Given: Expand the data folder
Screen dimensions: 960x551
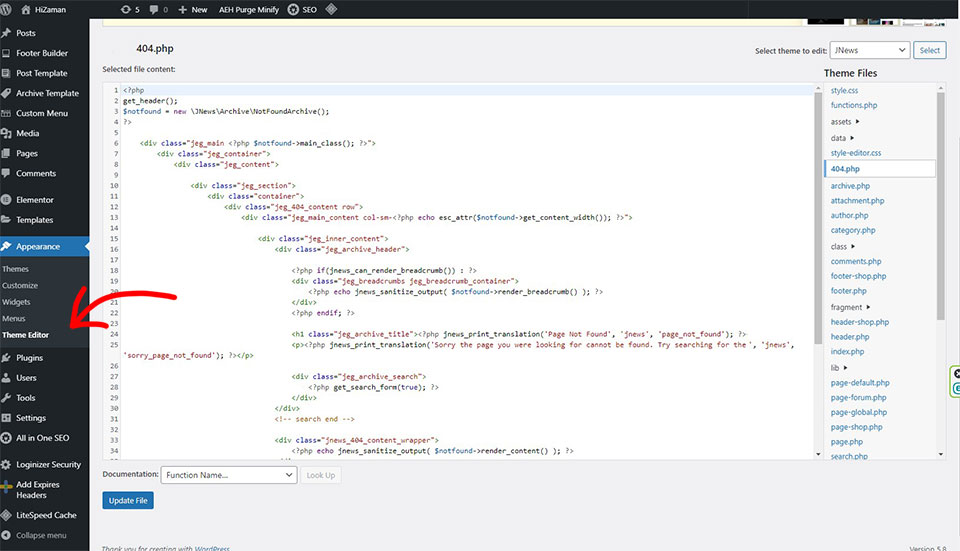Looking at the screenshot, I should (842, 138).
